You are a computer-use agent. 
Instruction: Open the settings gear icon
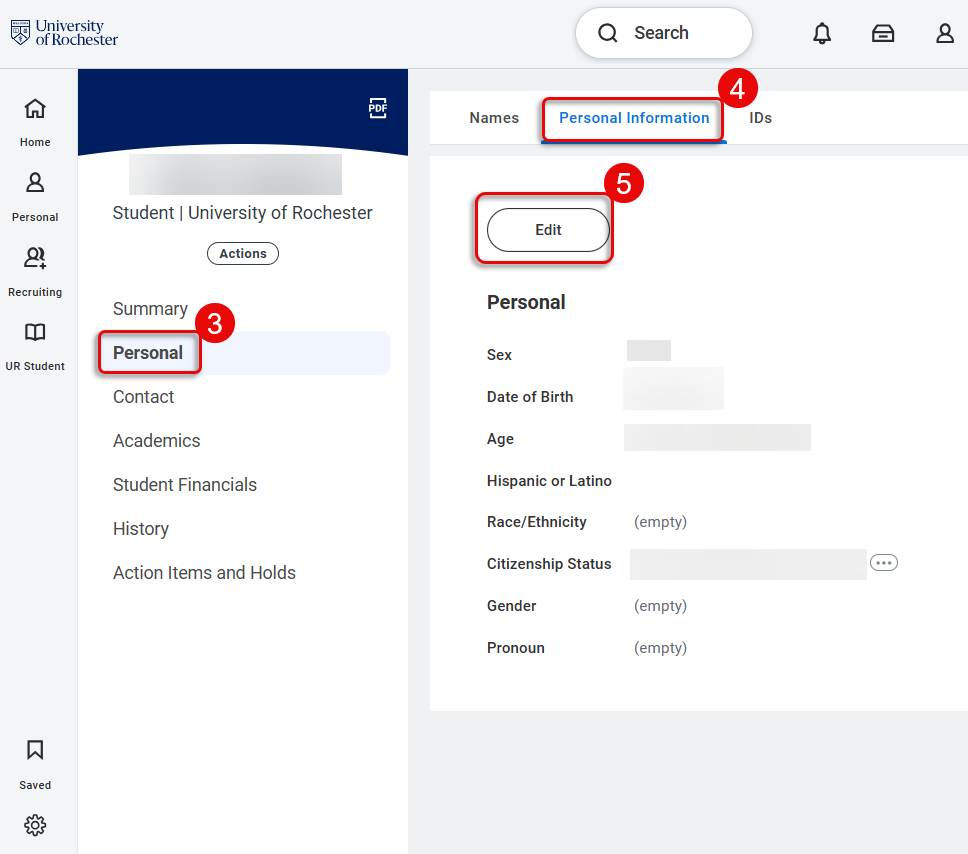[x=35, y=825]
